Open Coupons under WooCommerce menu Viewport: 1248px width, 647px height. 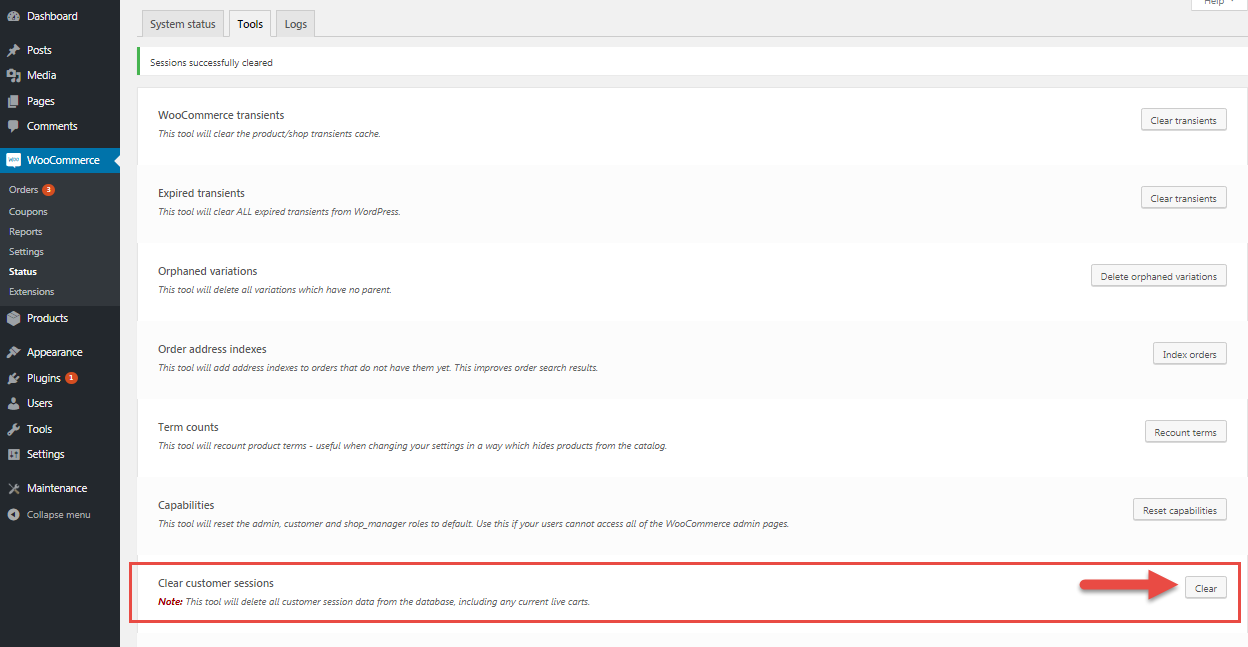coord(28,212)
